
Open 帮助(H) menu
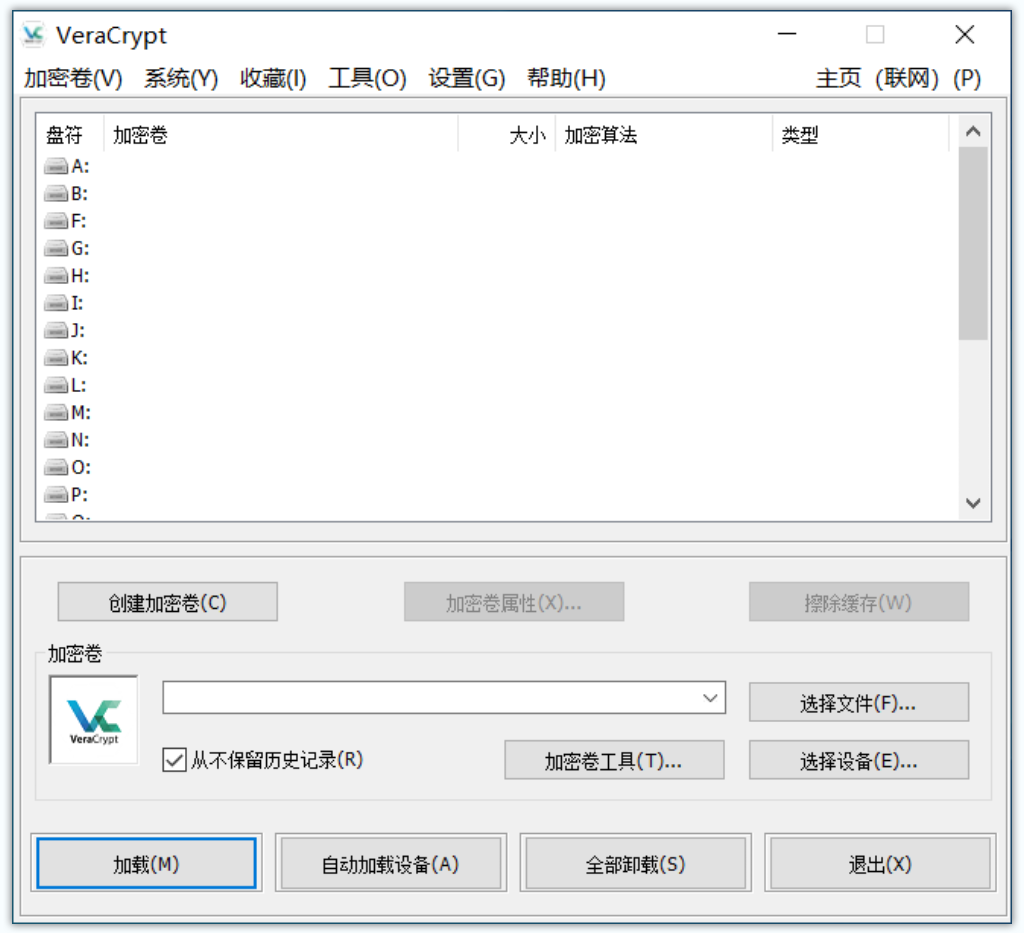click(566, 78)
